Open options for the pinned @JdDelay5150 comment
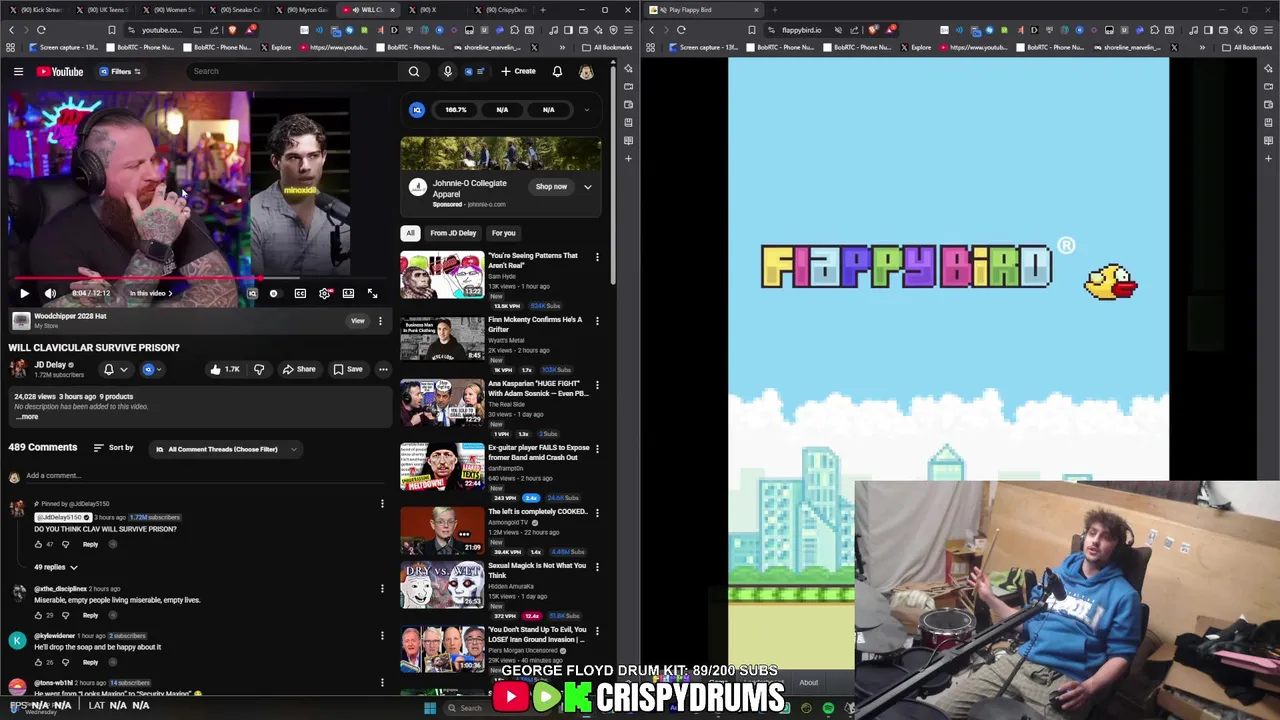The height and width of the screenshot is (720, 1280). [x=382, y=504]
